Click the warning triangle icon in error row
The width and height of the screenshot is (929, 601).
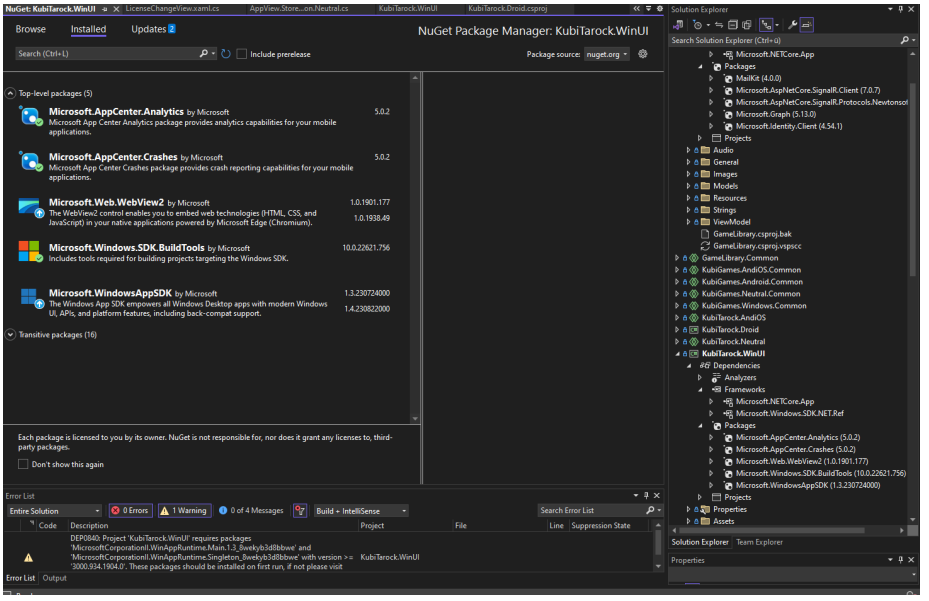point(28,557)
